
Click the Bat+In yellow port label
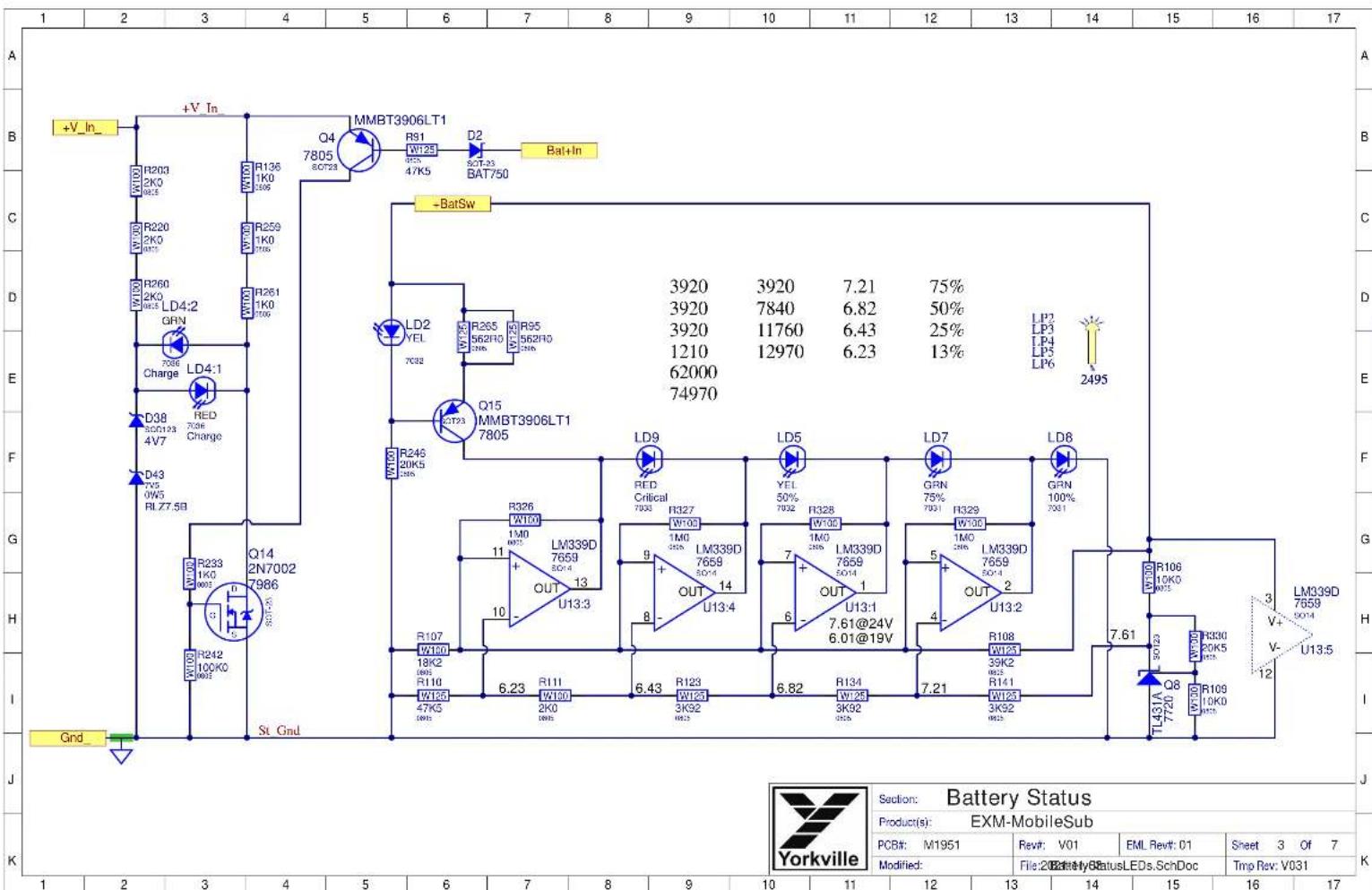pos(559,151)
